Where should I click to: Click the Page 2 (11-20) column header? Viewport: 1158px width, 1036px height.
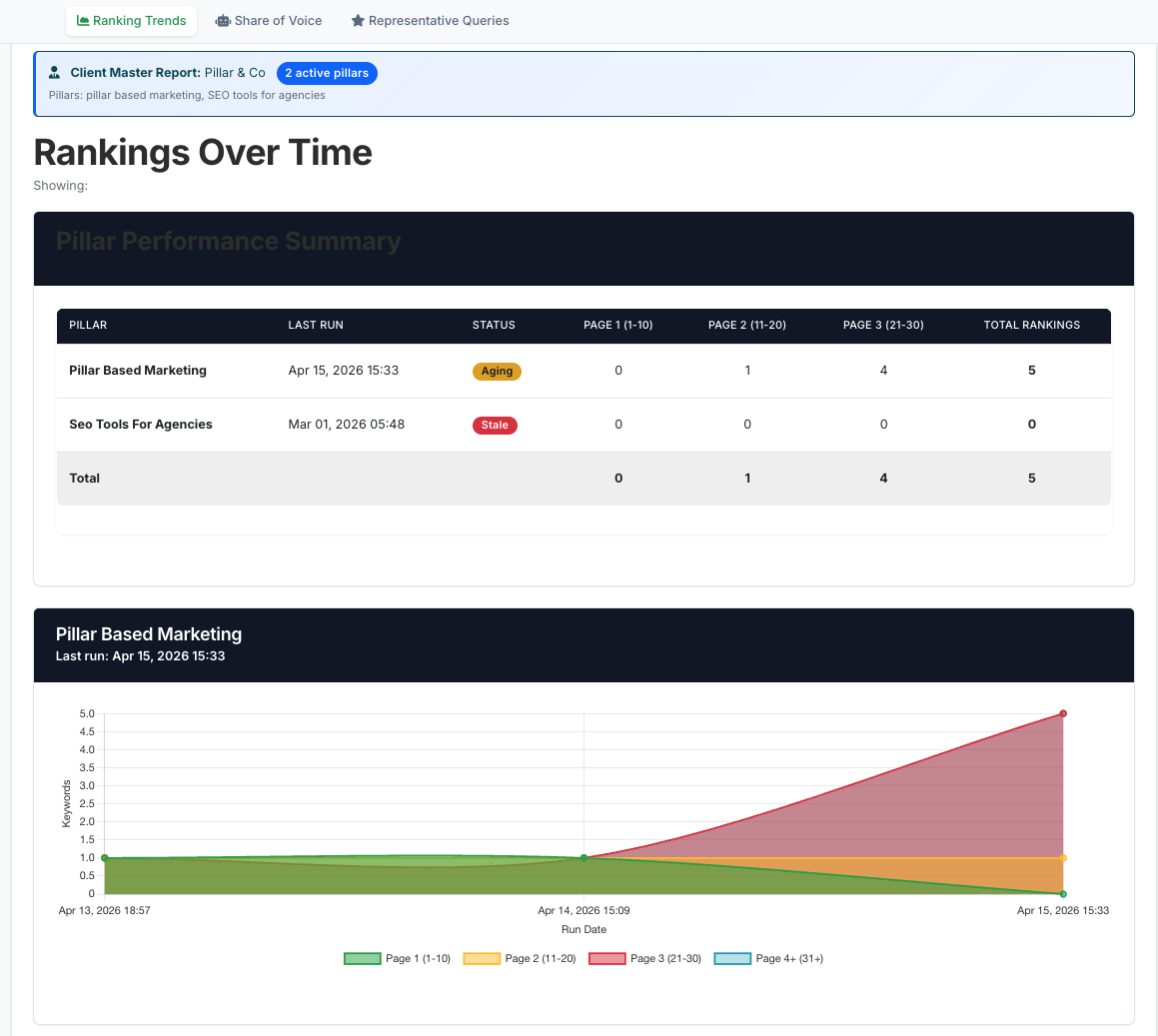(x=746, y=325)
